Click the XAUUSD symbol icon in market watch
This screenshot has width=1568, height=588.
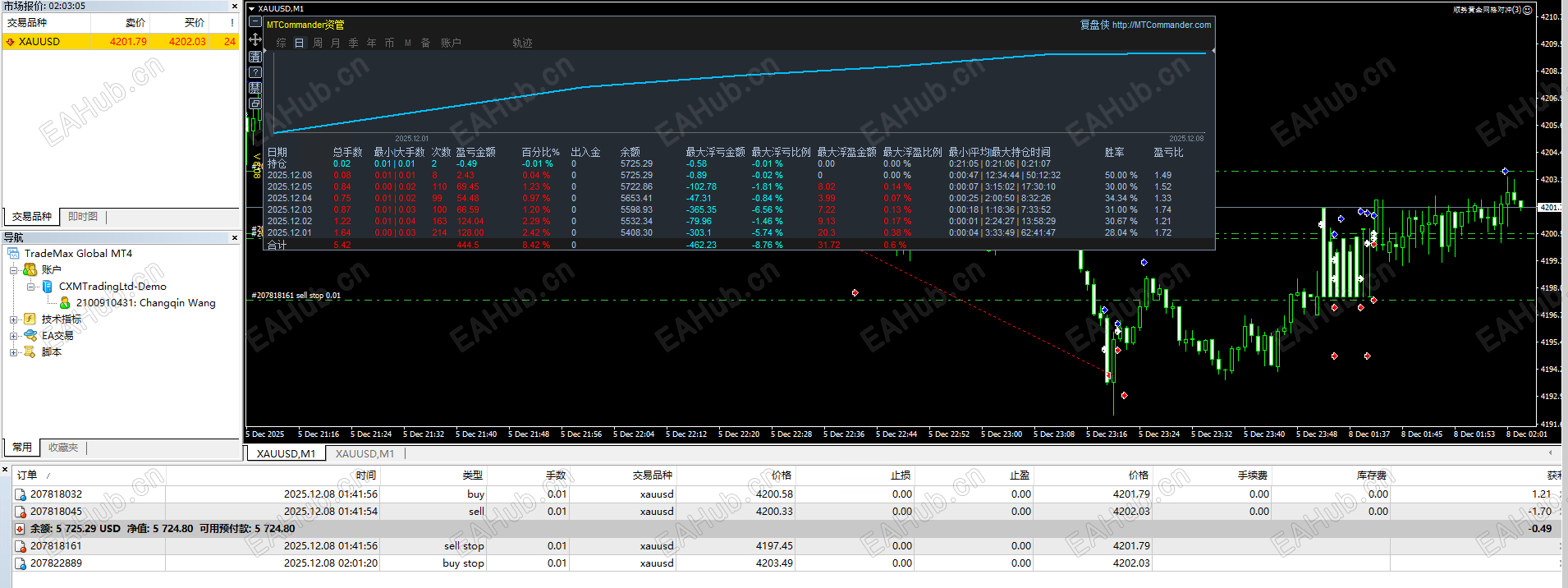coord(11,41)
